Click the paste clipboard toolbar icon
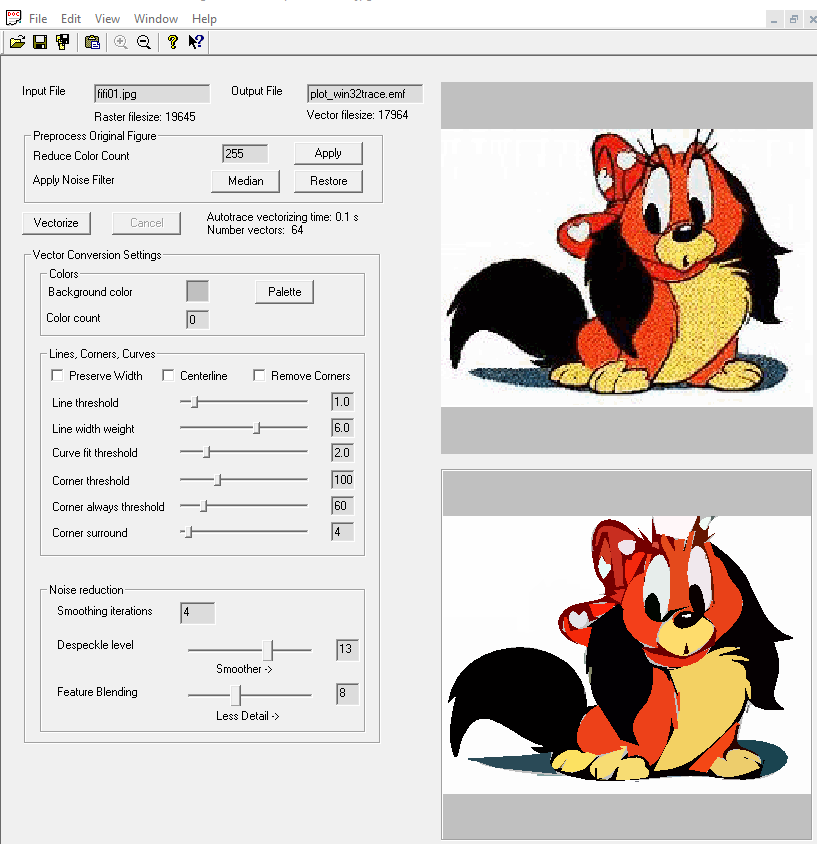817x844 pixels. 93,42
